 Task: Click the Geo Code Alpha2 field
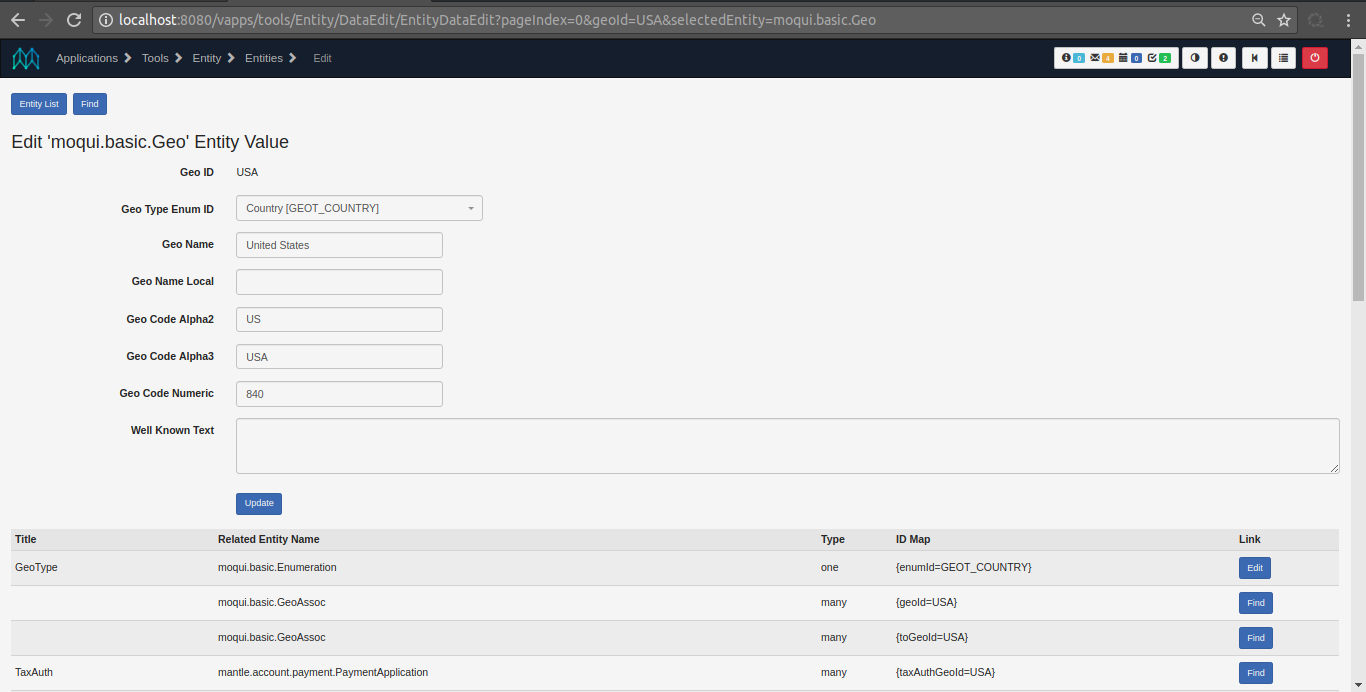tap(339, 319)
